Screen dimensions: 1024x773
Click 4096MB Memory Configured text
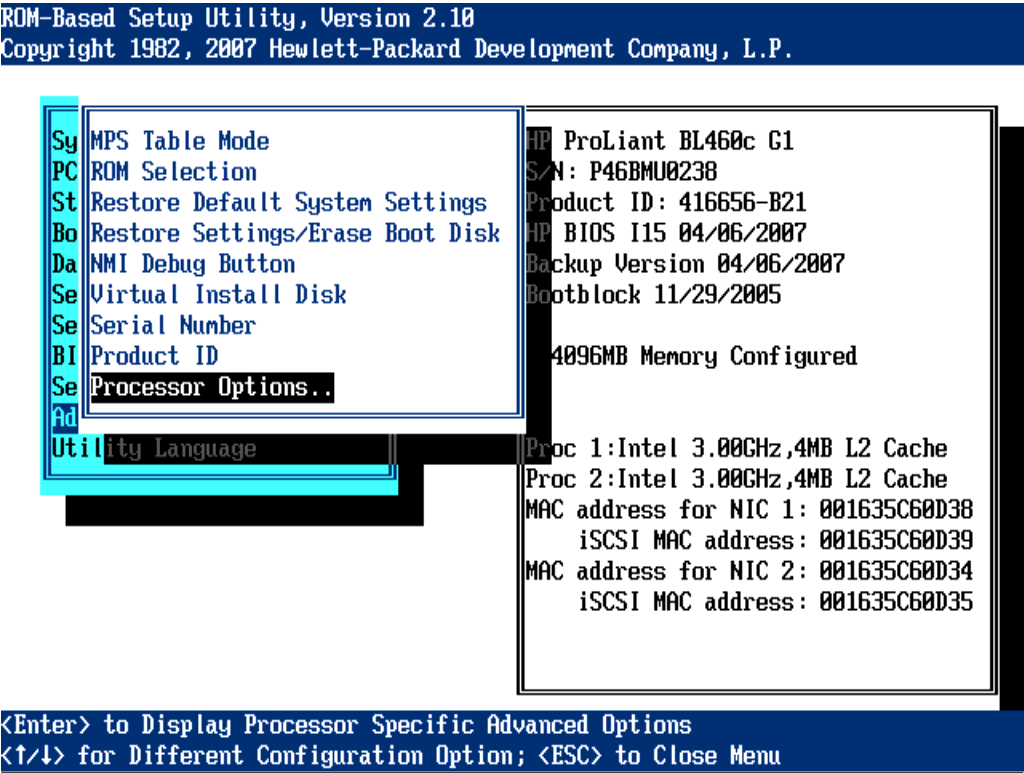pyautogui.click(x=704, y=356)
